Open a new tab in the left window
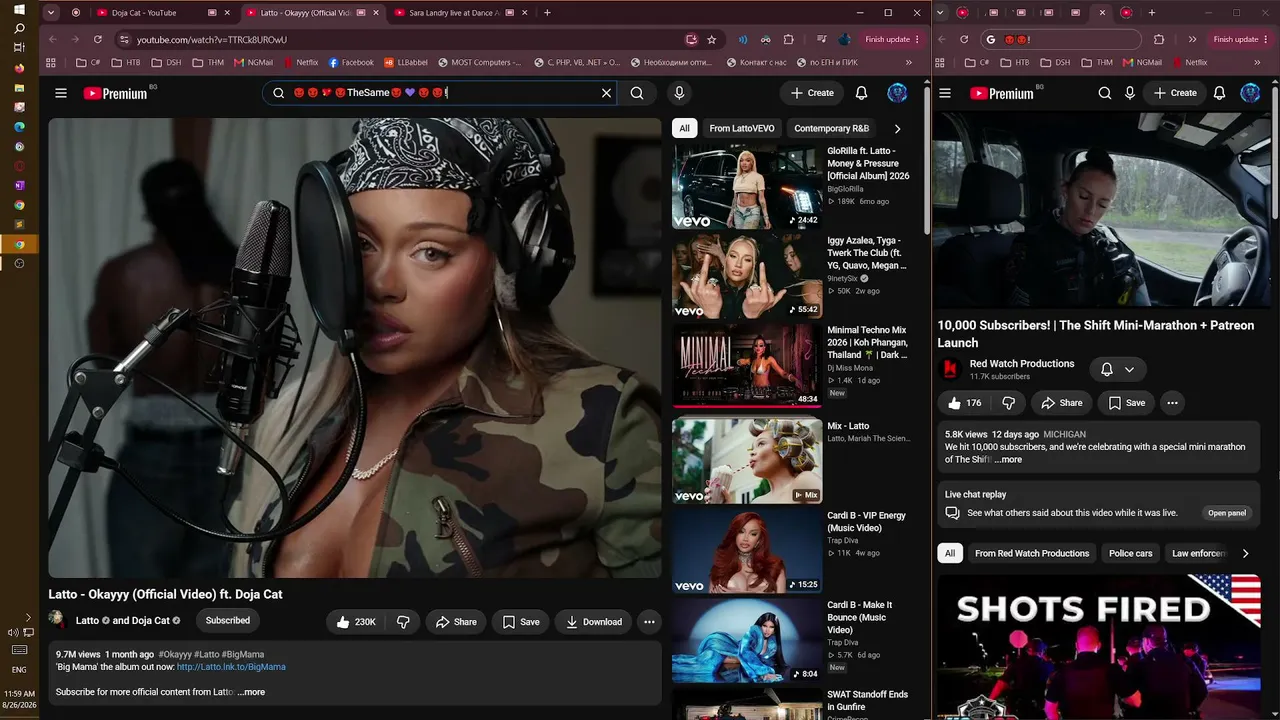 click(547, 13)
